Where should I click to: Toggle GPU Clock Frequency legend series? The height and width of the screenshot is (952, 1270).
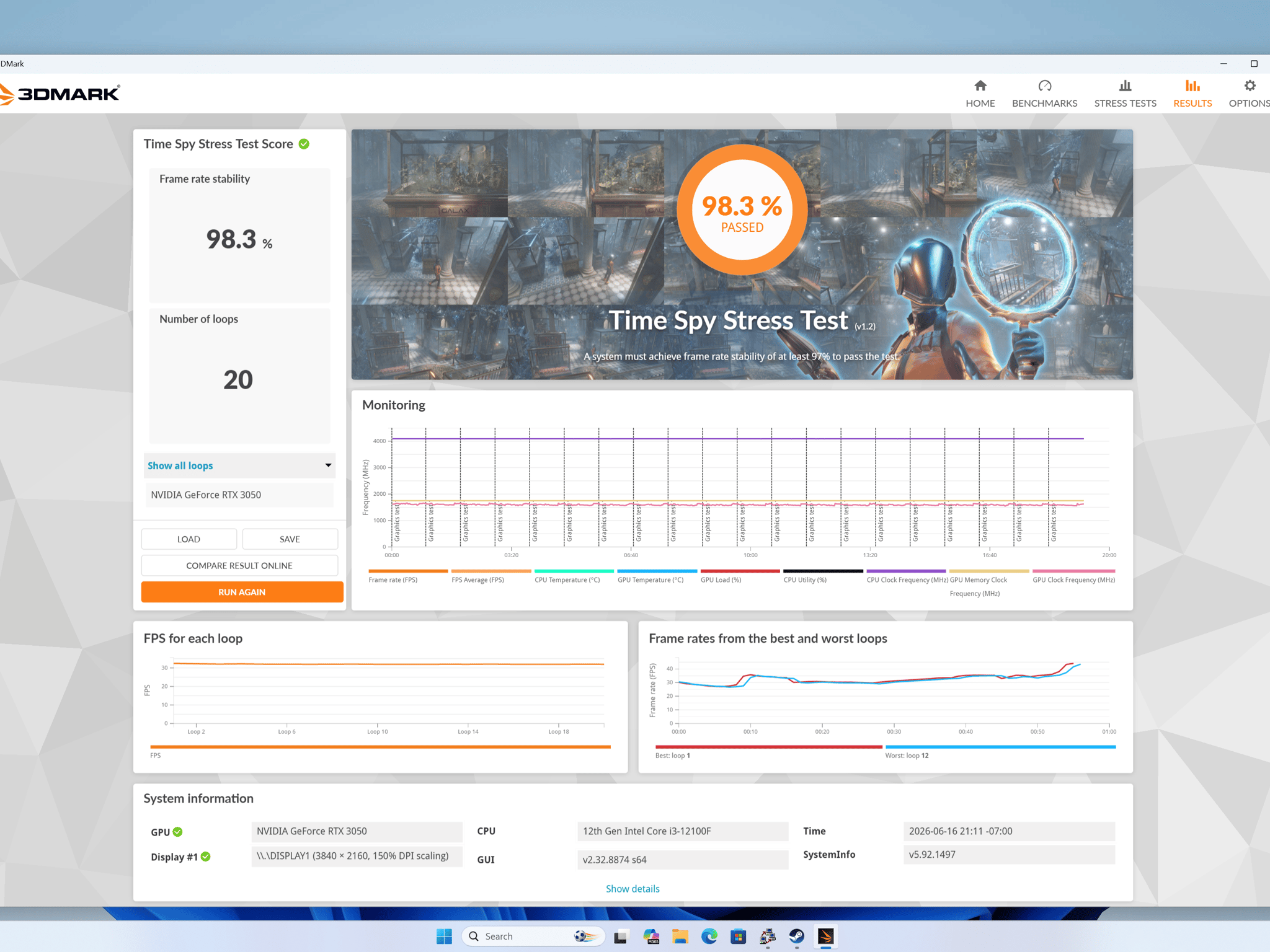tap(1073, 576)
